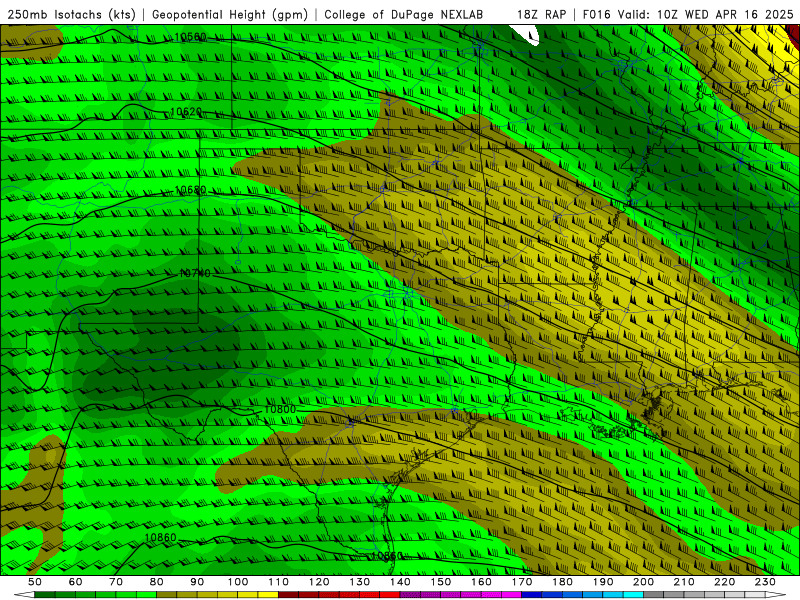Click the 70 label on color scale

pyautogui.click(x=116, y=582)
